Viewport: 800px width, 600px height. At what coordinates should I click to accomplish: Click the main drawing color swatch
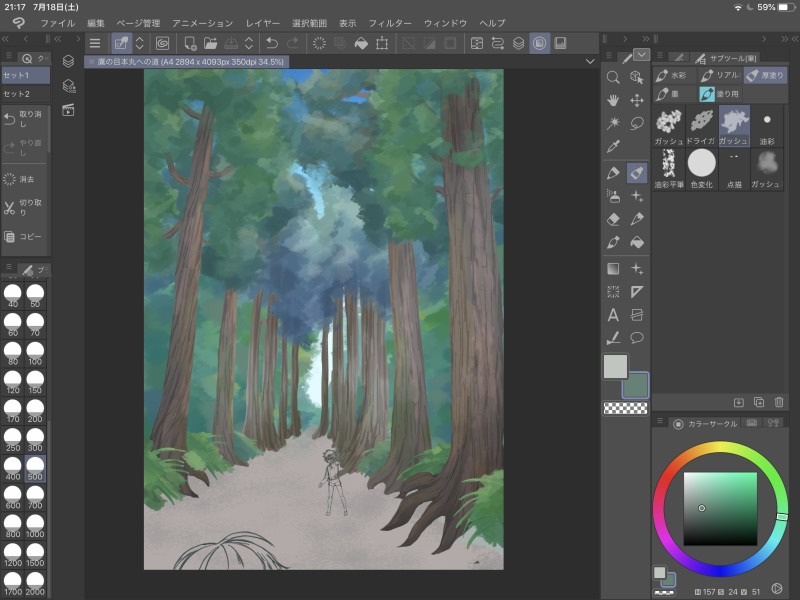pos(615,367)
